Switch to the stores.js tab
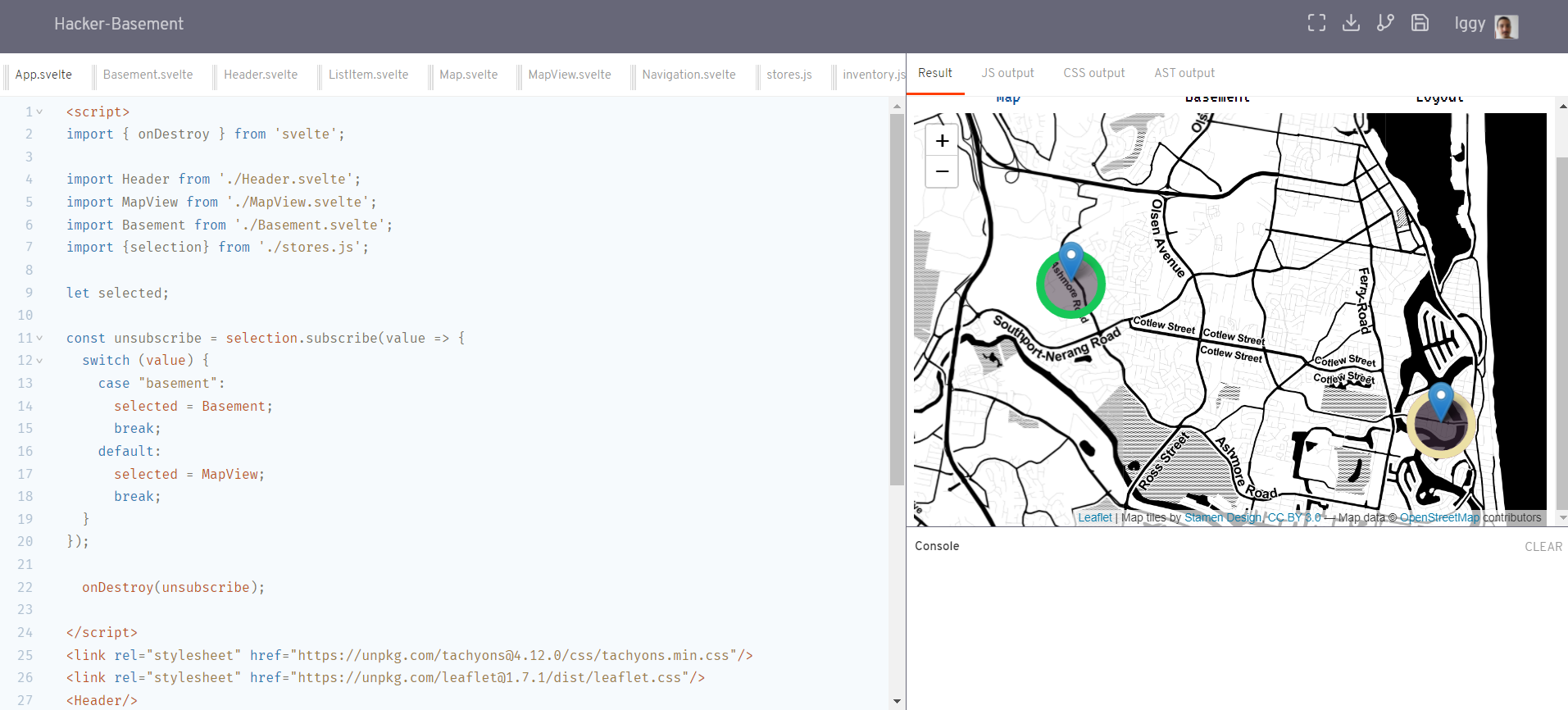Image resolution: width=1568 pixels, height=710 pixels. pos(789,75)
